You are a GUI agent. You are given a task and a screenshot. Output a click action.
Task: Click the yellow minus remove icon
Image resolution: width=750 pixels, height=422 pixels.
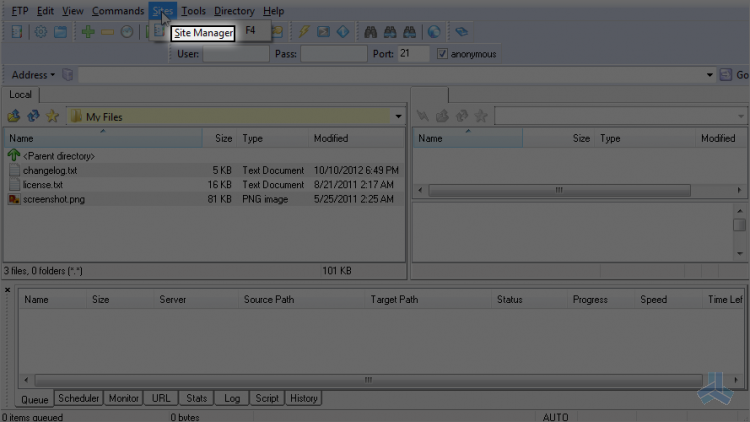[x=108, y=32]
